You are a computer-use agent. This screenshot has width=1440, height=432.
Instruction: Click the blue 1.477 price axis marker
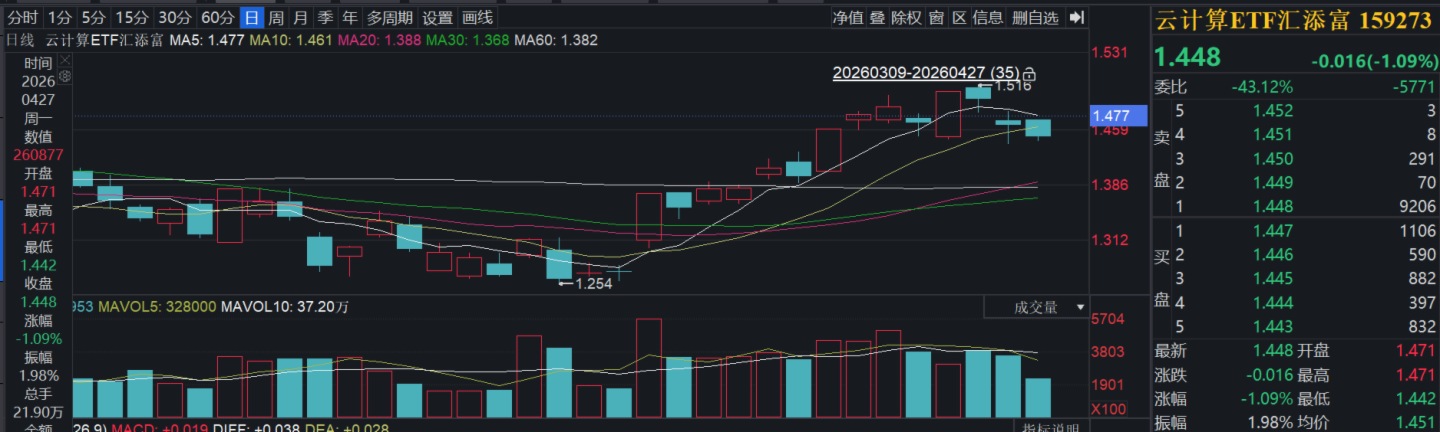[1111, 116]
